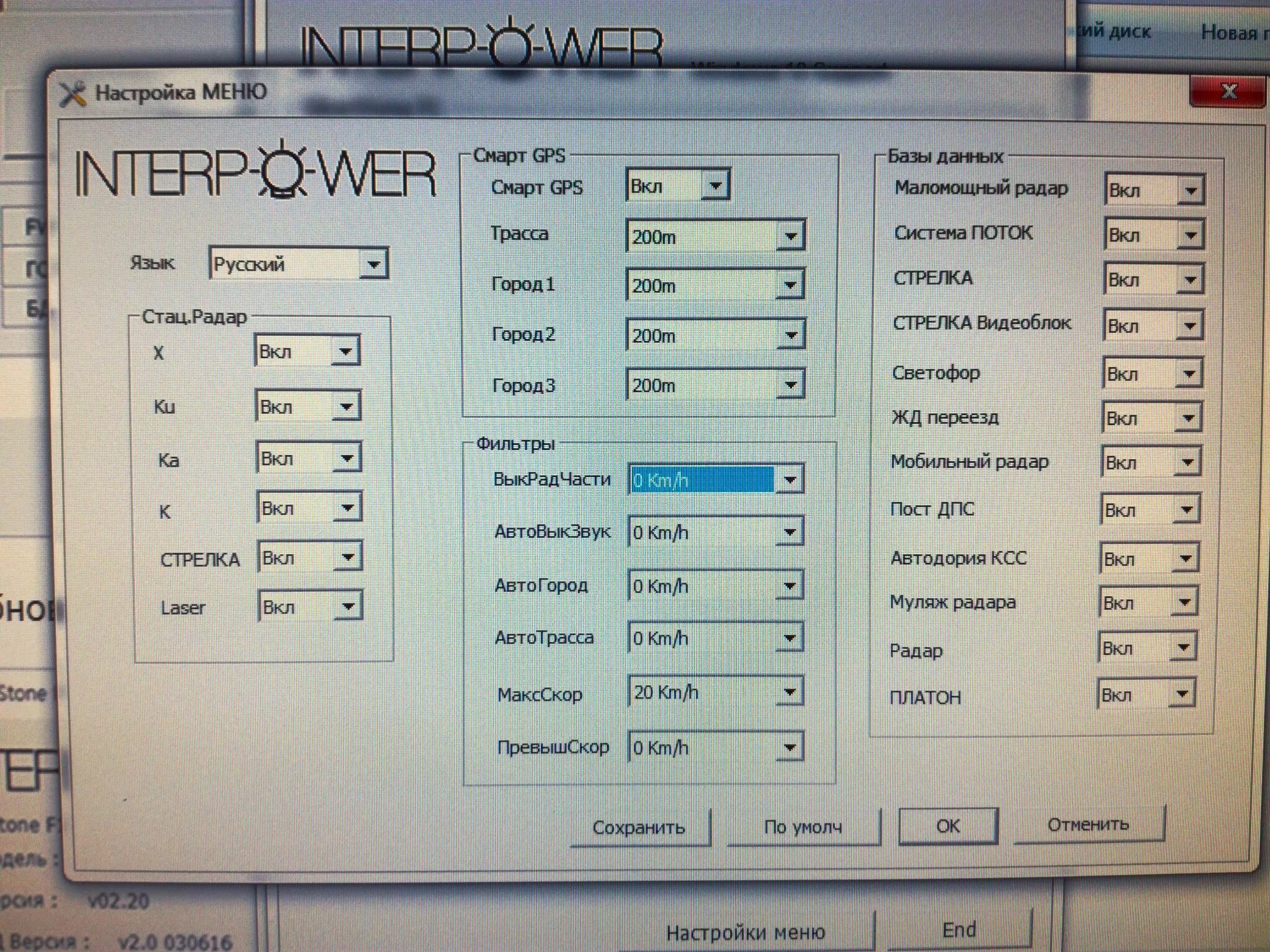
Task: Close the Настройка МЕНЮ dialog
Action: [x=1227, y=92]
